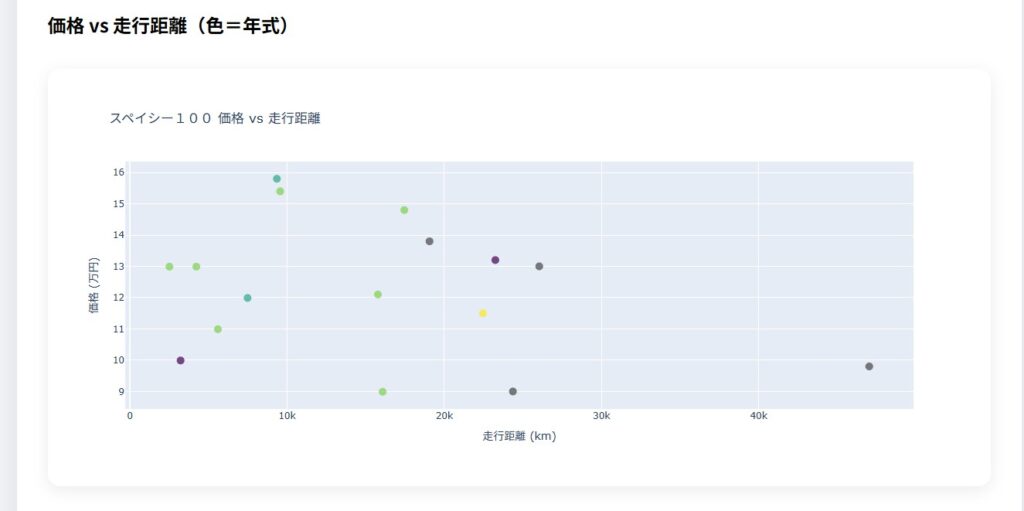This screenshot has height=511, width=1024.
Task: Click the chart title スペイシー１００ 価格 vs 走行距離
Action: pos(214,118)
